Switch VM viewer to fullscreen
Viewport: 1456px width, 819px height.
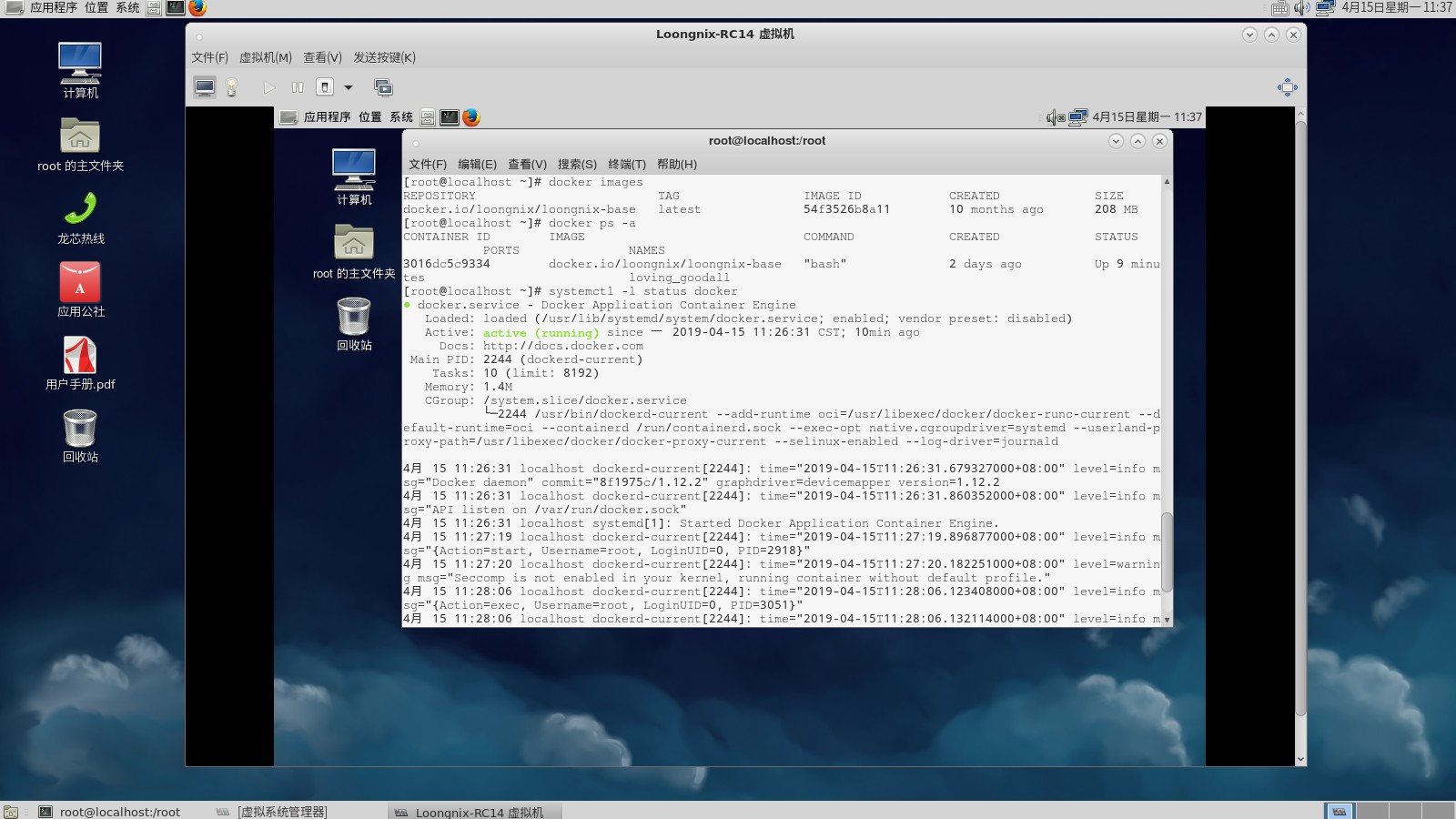[x=1287, y=87]
